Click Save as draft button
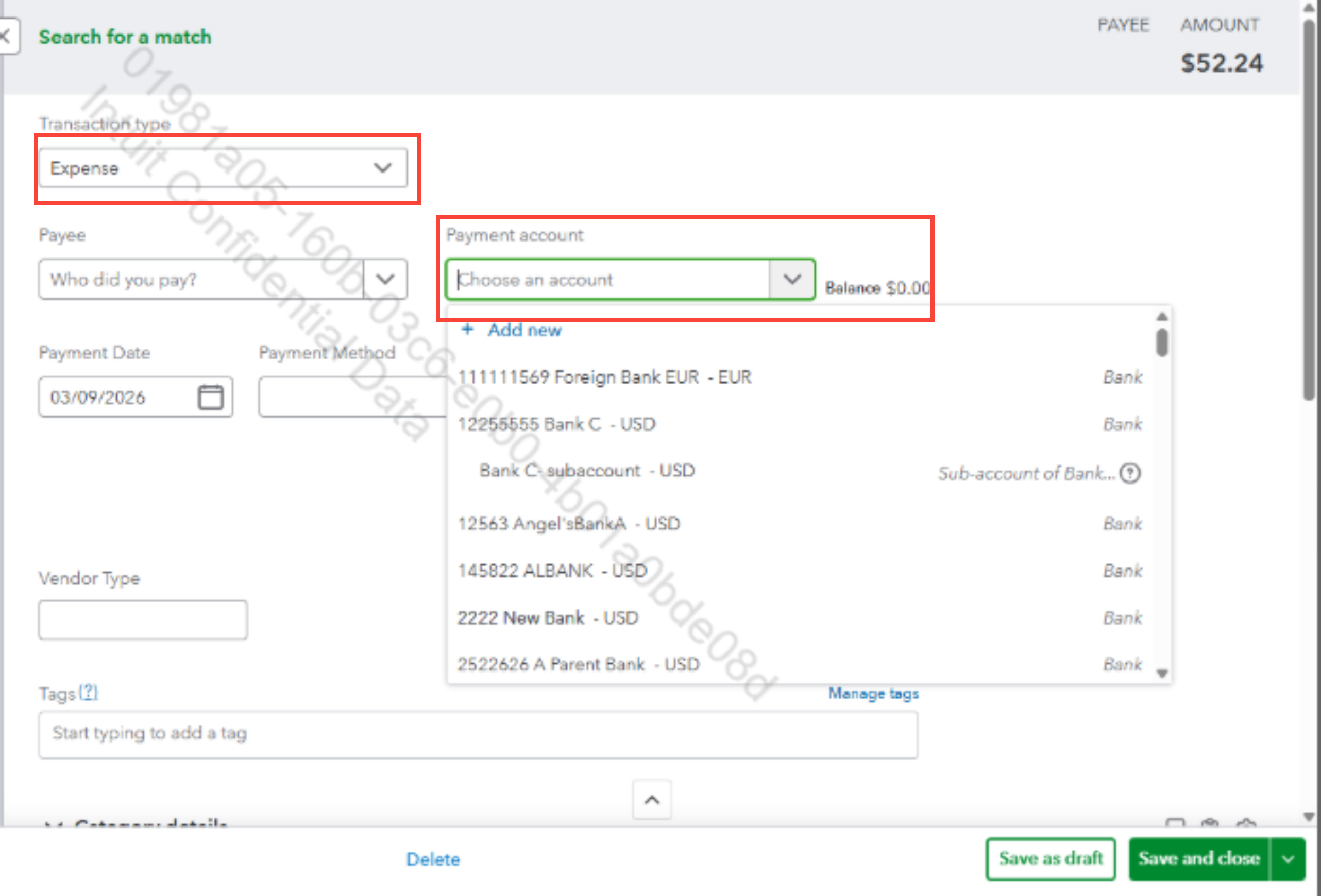Screen dimensions: 1321x896 1050,858
